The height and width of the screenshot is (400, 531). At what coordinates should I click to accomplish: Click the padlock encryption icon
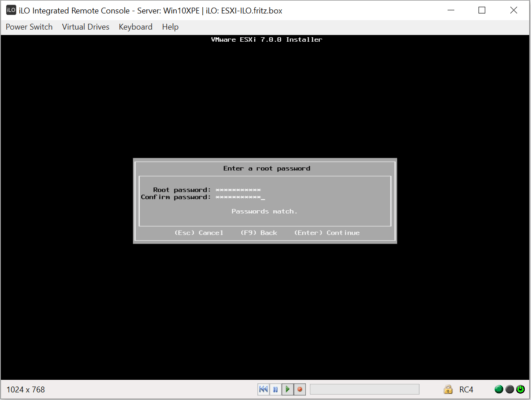point(448,390)
